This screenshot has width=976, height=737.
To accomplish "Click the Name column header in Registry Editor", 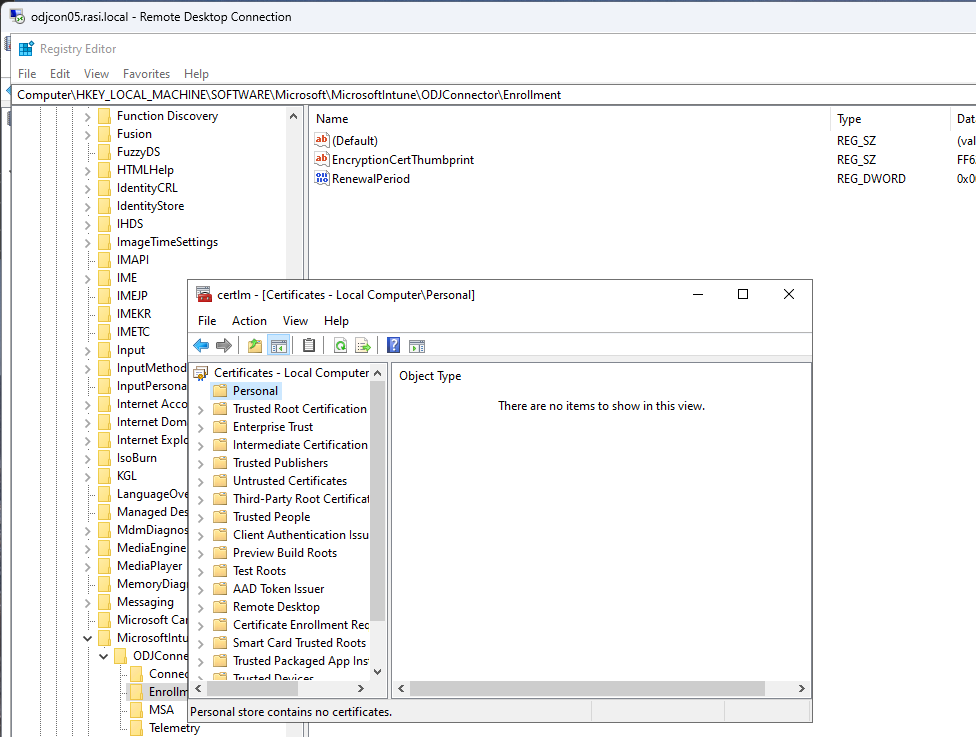I will (x=332, y=119).
